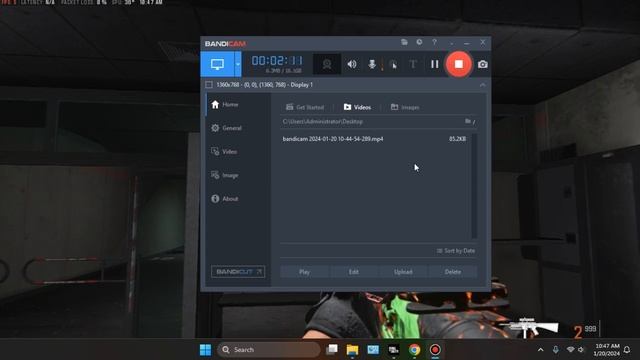The width and height of the screenshot is (640, 360).
Task: Open Task View on taskbar
Action: pyautogui.click(x=332, y=349)
